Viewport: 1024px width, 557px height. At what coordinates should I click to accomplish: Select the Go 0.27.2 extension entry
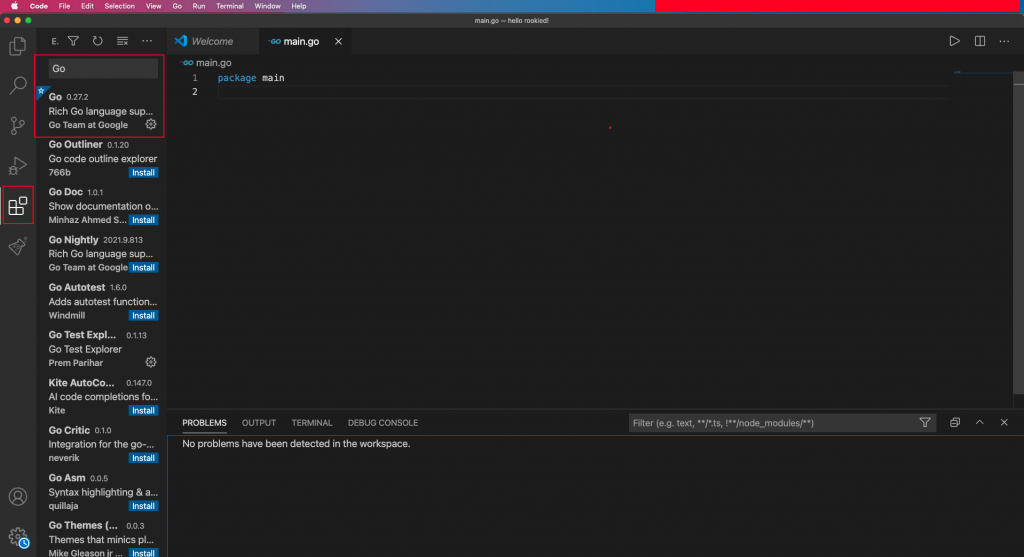[x=101, y=110]
